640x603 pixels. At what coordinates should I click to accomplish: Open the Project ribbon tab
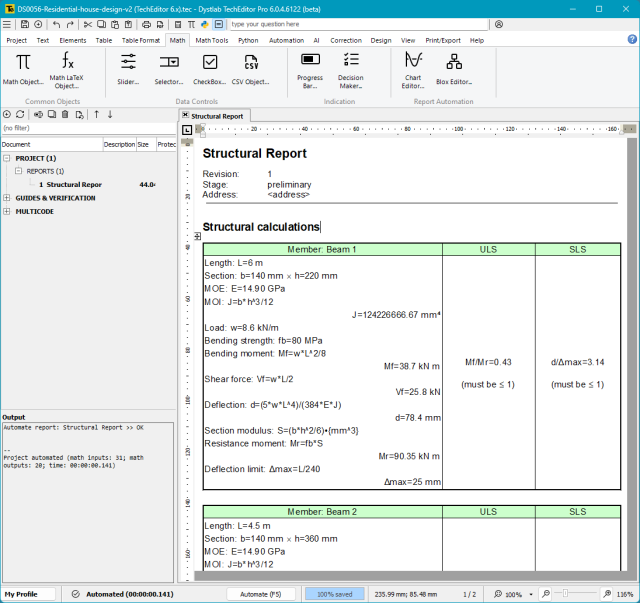pos(17,40)
